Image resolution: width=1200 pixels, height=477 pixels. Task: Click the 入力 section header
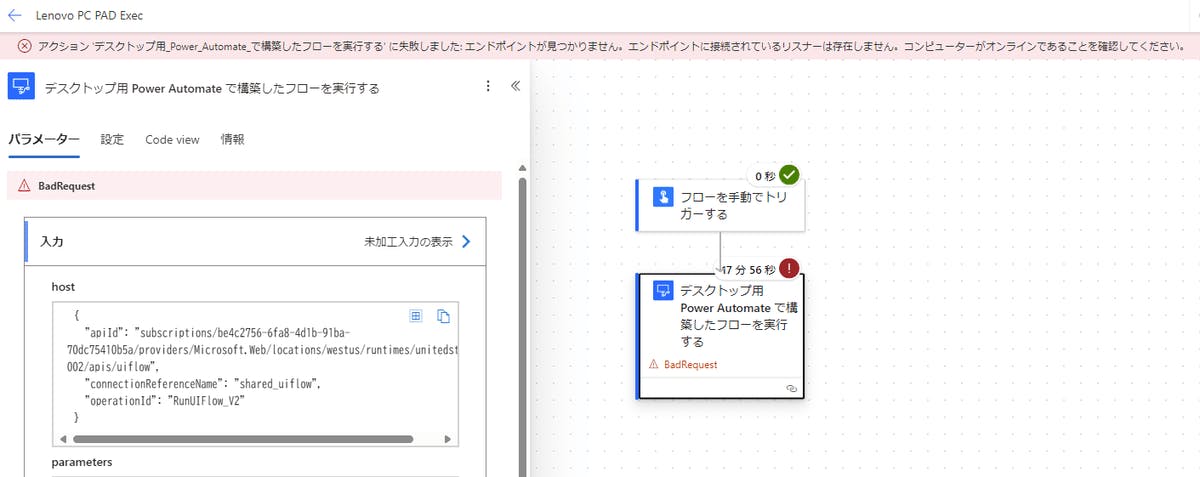(255, 242)
